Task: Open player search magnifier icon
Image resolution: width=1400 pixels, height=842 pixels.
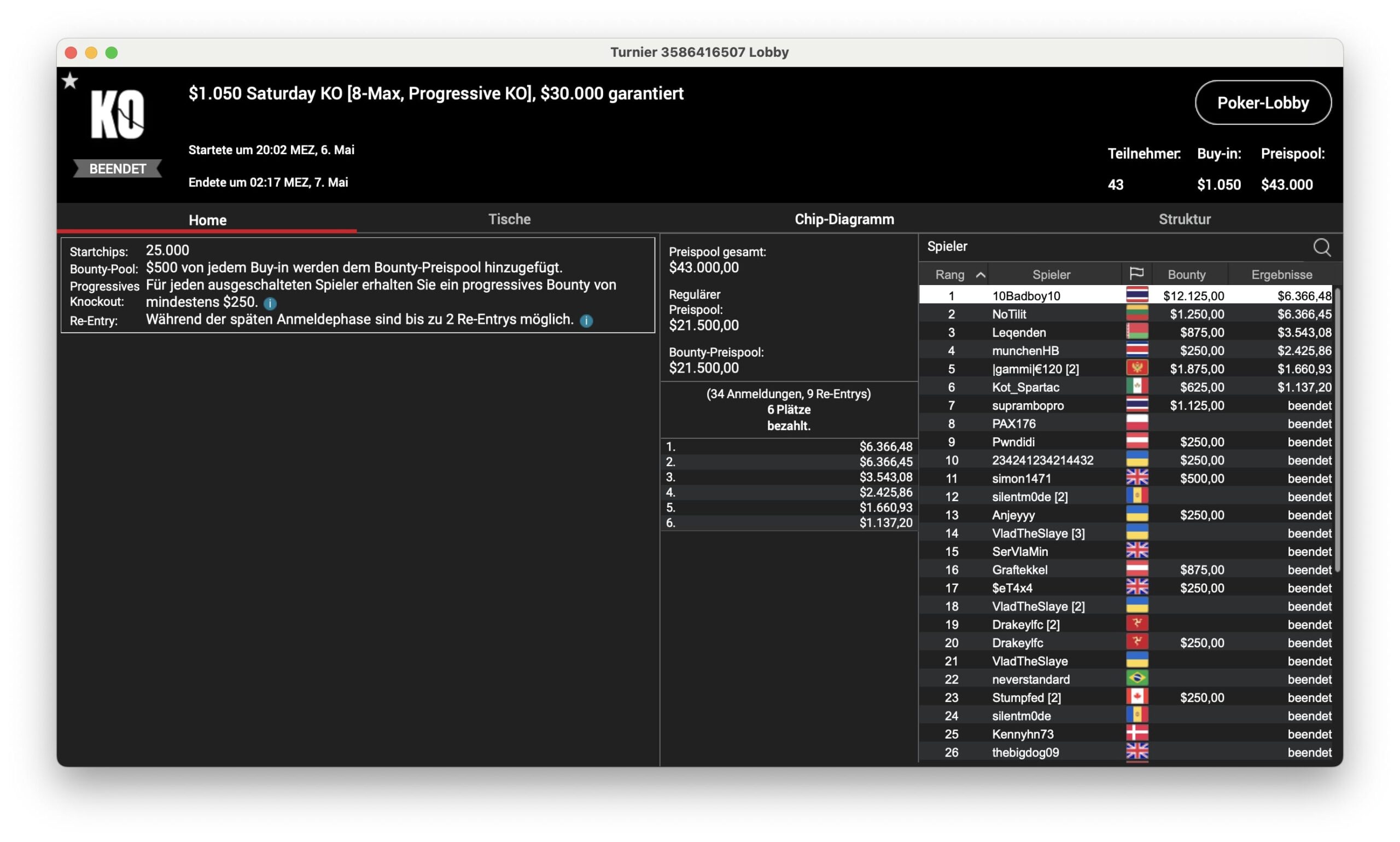Action: click(x=1321, y=247)
